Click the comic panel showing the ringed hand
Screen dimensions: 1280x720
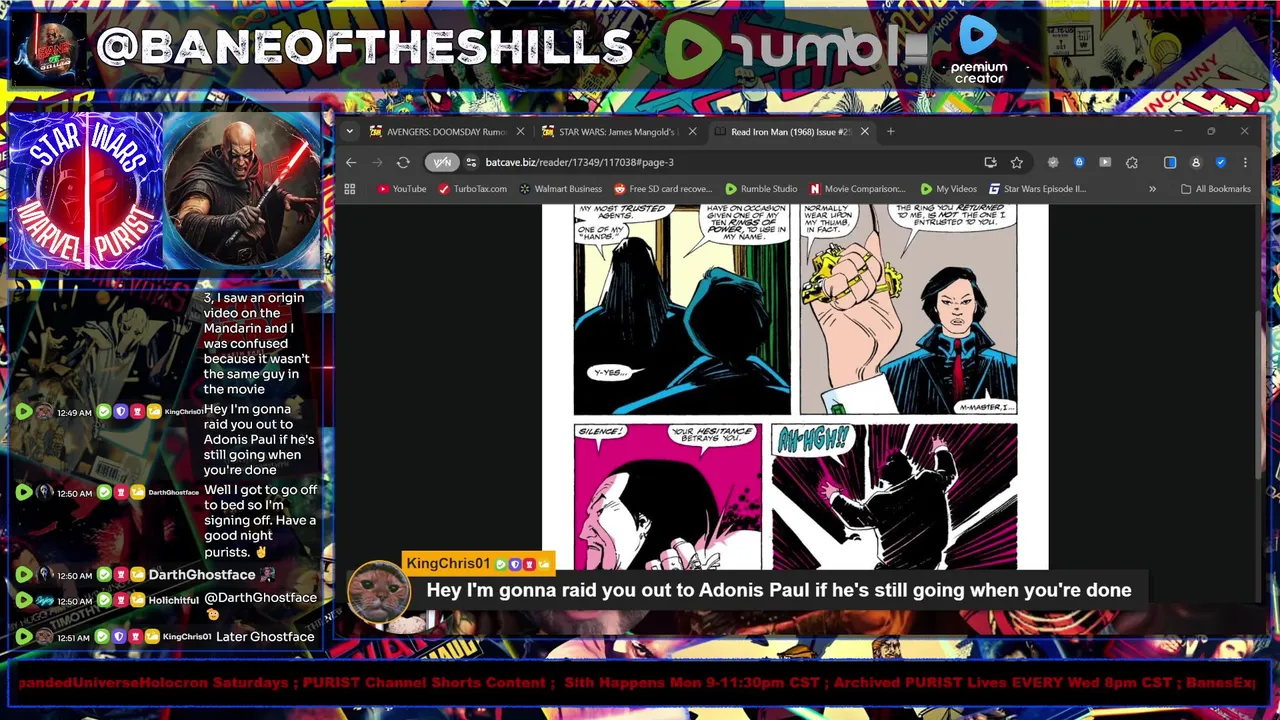908,309
